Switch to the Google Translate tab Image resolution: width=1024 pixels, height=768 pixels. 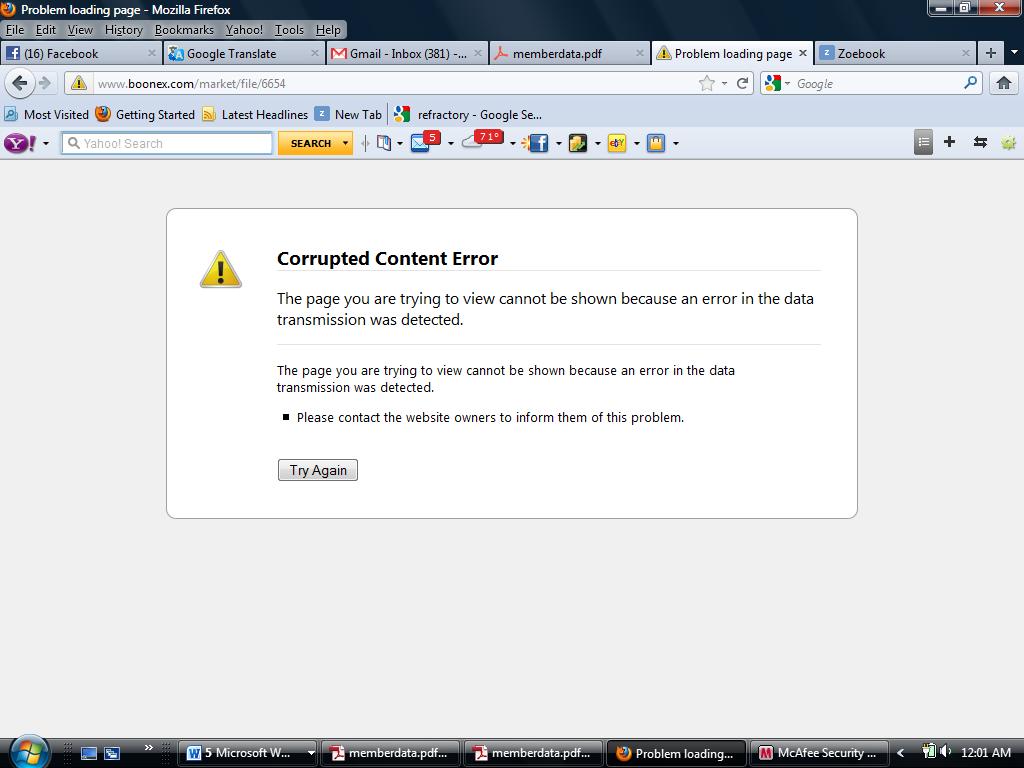pos(243,54)
